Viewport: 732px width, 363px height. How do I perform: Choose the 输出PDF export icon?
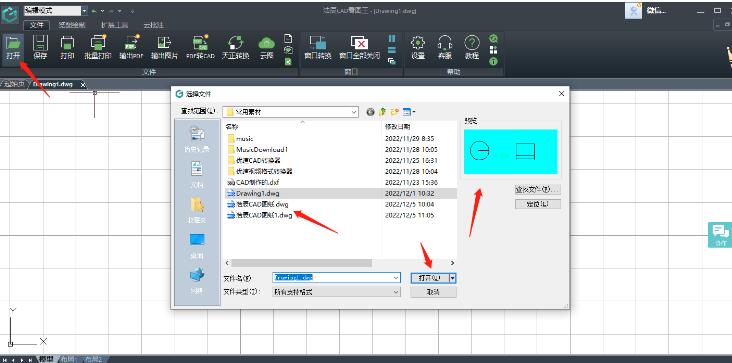pos(131,47)
